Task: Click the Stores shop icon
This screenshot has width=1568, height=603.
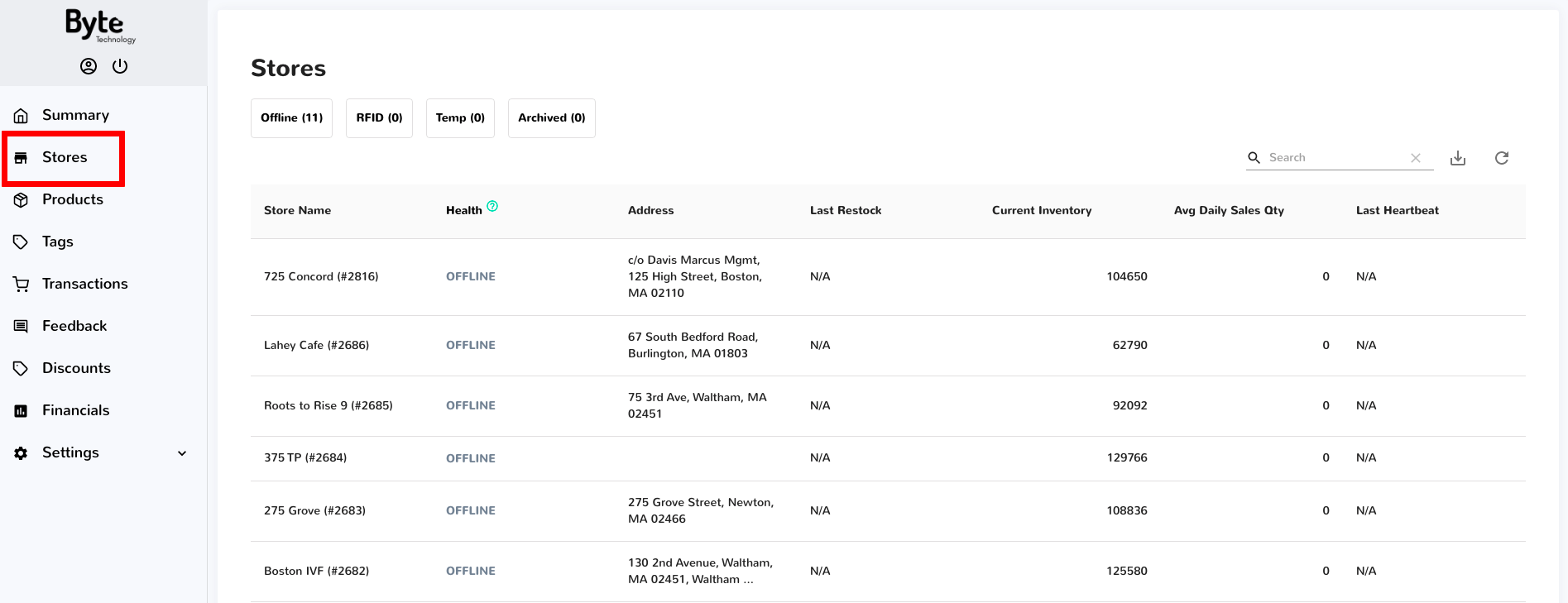Action: (x=21, y=158)
